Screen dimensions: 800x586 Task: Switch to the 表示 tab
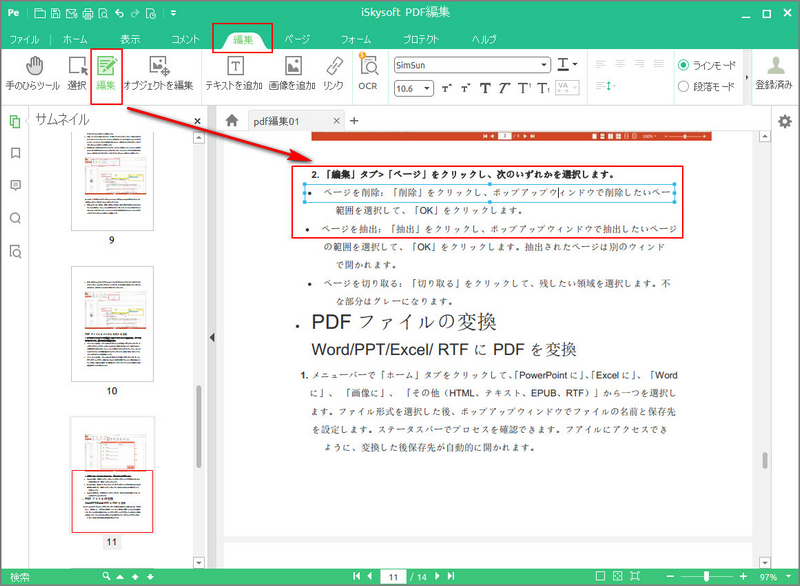130,39
